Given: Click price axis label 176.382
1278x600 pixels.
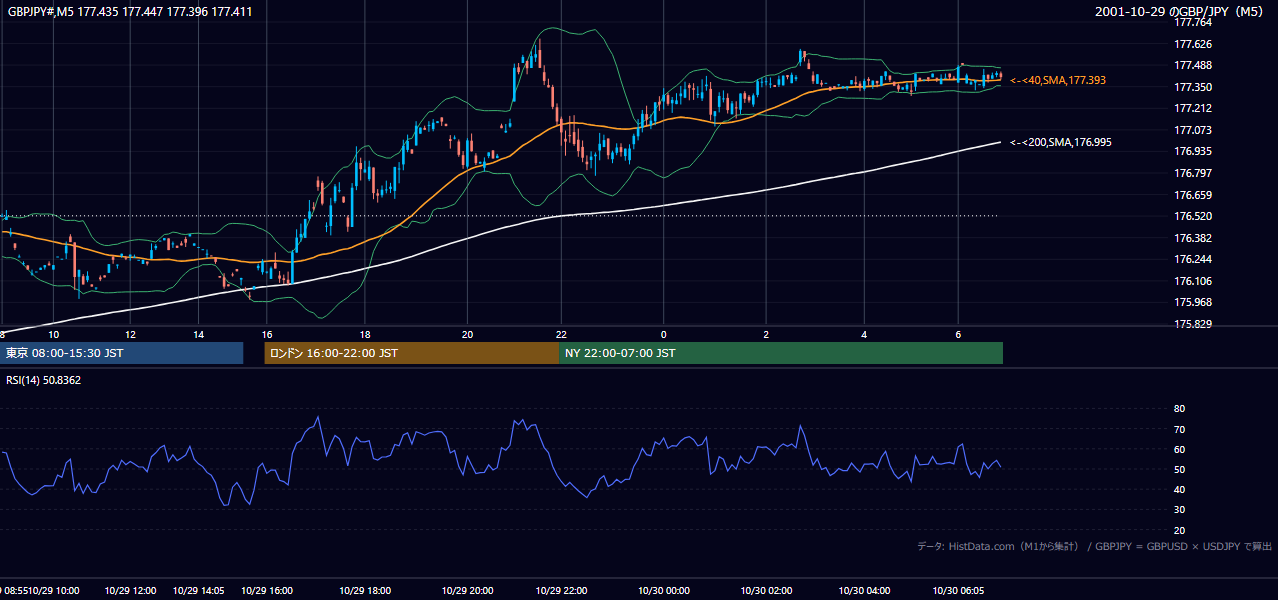Looking at the screenshot, I should pos(1192,238).
